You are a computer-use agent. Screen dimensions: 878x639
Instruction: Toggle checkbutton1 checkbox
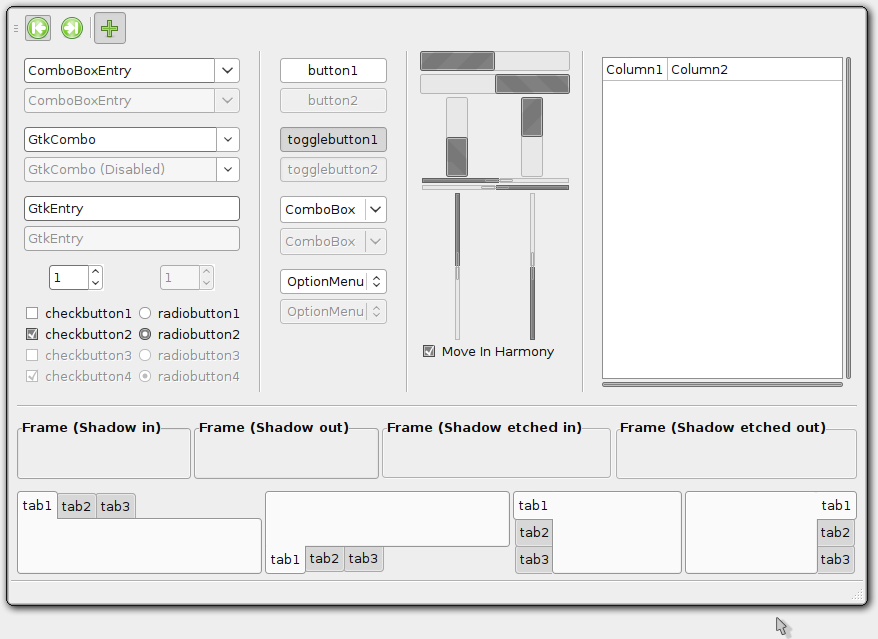(32, 313)
